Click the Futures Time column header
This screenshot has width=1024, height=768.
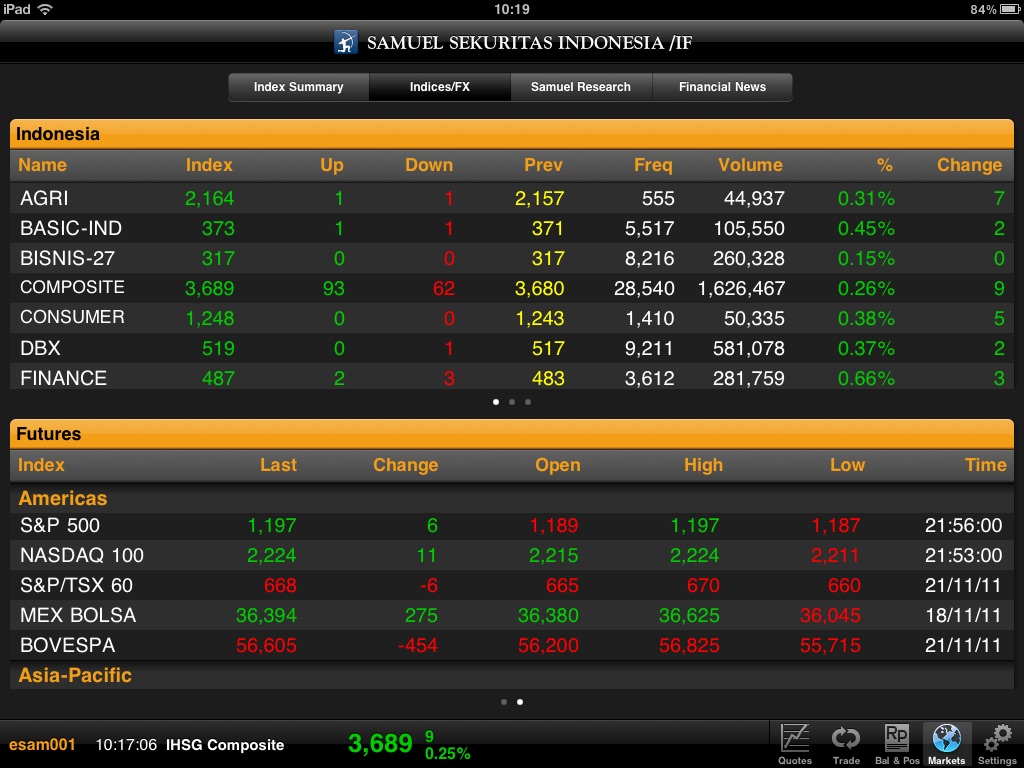point(985,464)
